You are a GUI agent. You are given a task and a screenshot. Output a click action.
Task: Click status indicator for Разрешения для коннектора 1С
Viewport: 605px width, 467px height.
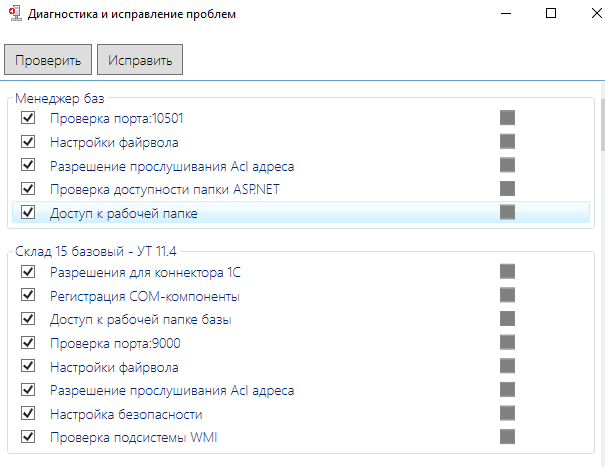[507, 271]
